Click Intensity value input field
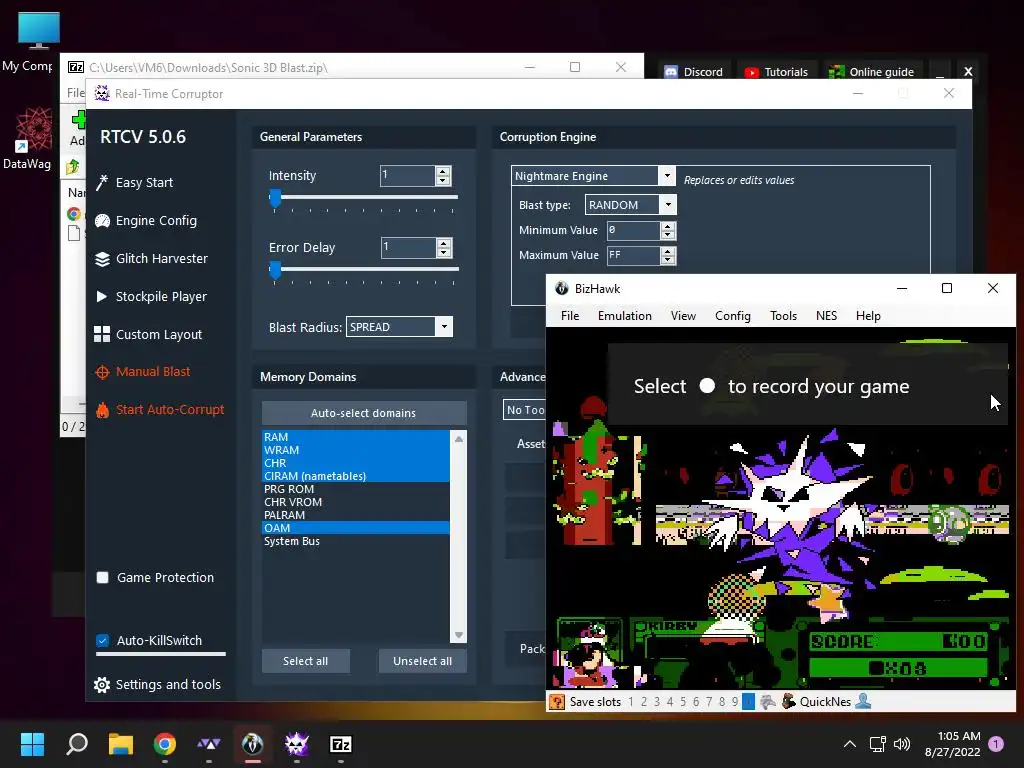The image size is (1024, 768). point(408,176)
